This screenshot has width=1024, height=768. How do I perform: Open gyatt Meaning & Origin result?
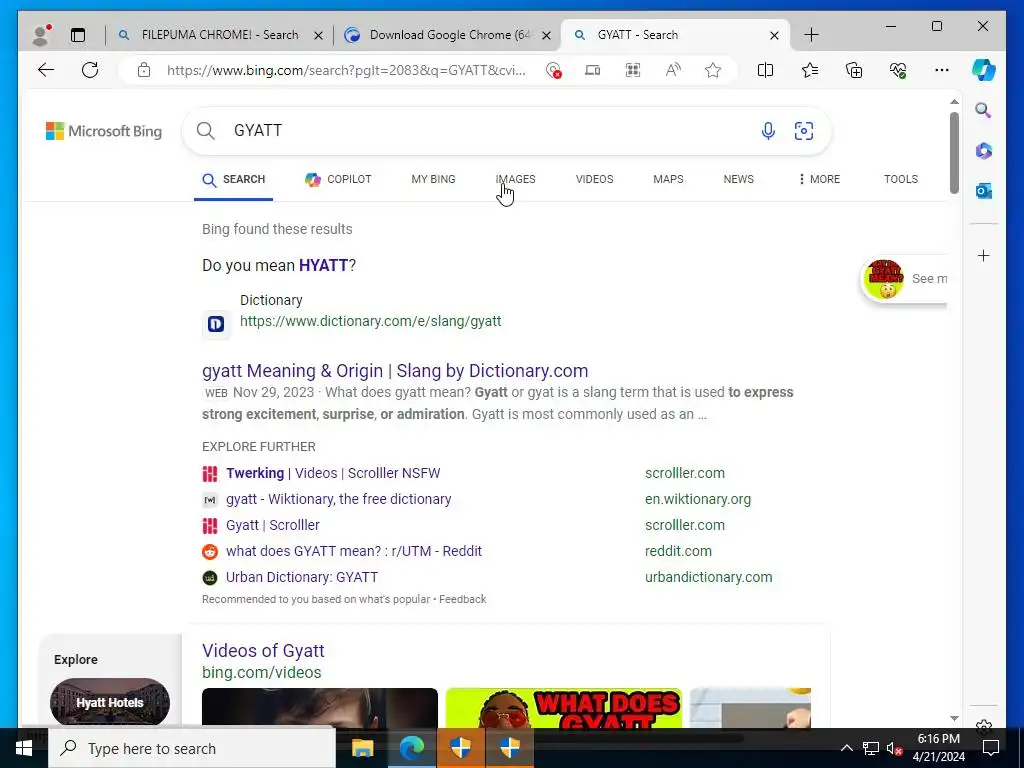[x=395, y=371]
